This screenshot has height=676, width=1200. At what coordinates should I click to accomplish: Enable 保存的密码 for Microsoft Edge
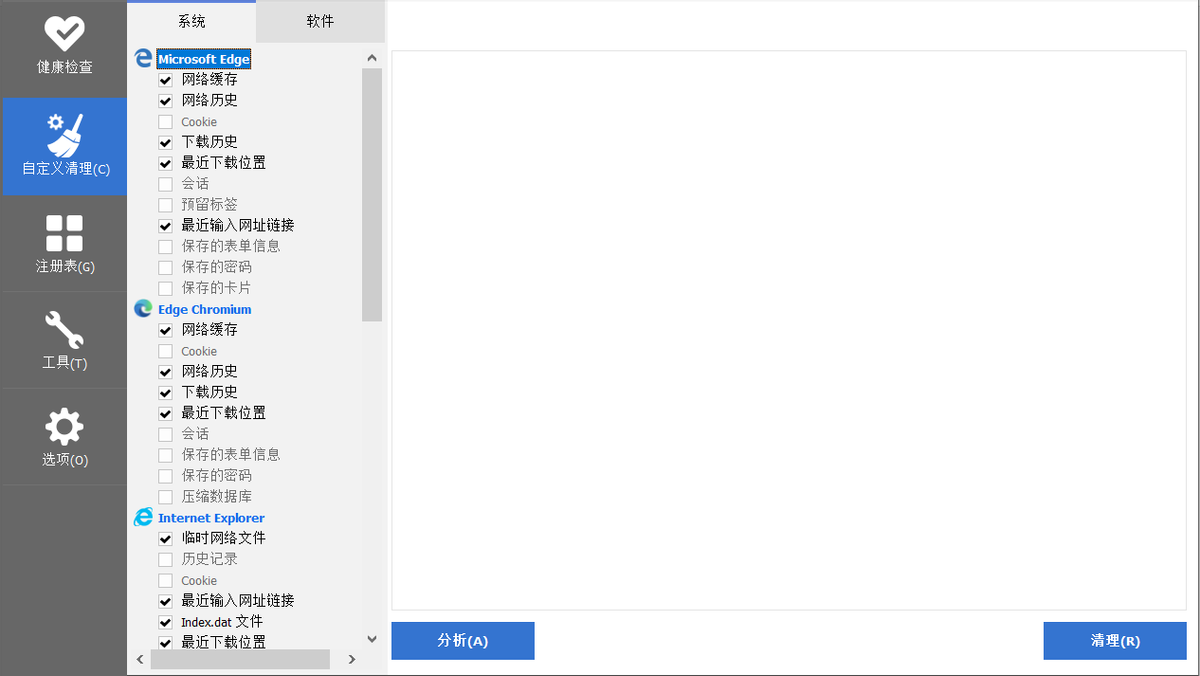[x=164, y=267]
